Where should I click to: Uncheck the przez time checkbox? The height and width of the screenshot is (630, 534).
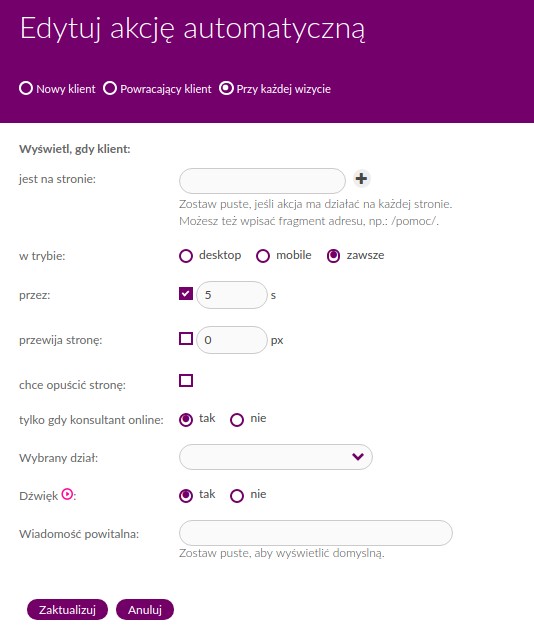pyautogui.click(x=186, y=294)
